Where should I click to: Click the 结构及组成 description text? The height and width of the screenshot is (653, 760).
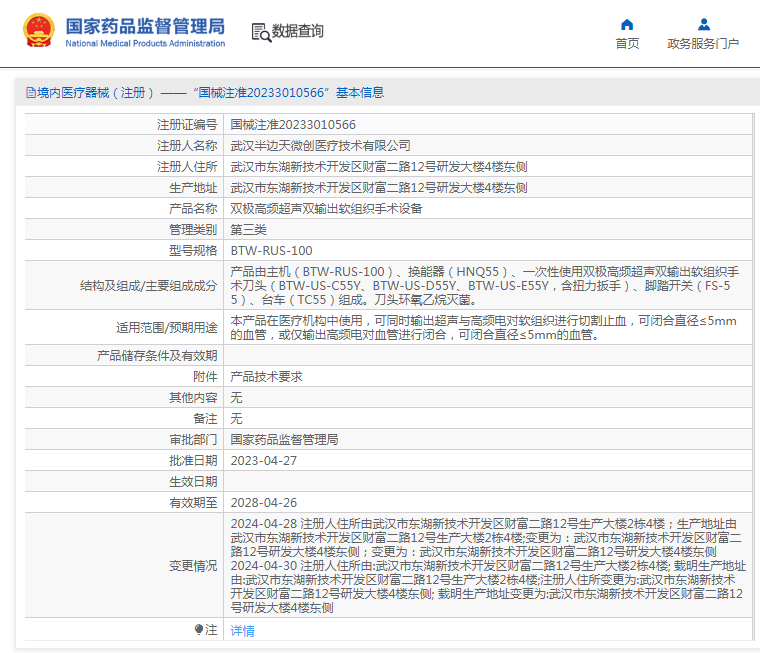(485, 286)
